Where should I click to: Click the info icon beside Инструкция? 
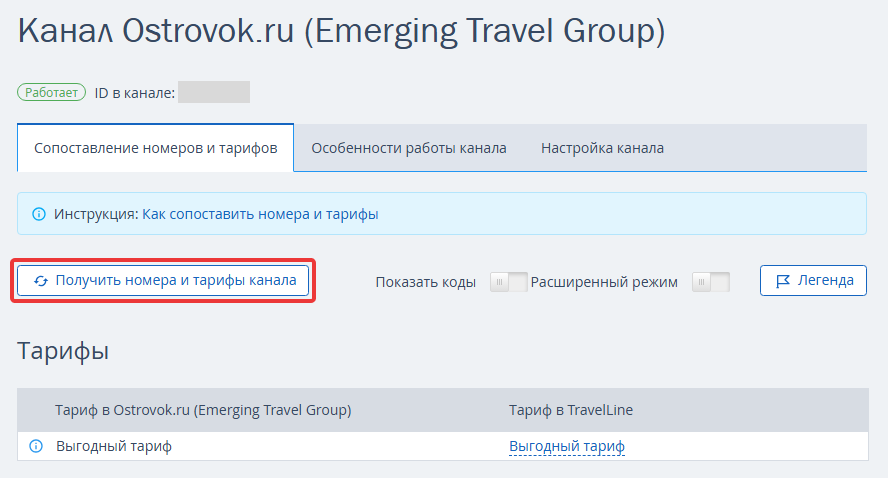pyautogui.click(x=39, y=214)
